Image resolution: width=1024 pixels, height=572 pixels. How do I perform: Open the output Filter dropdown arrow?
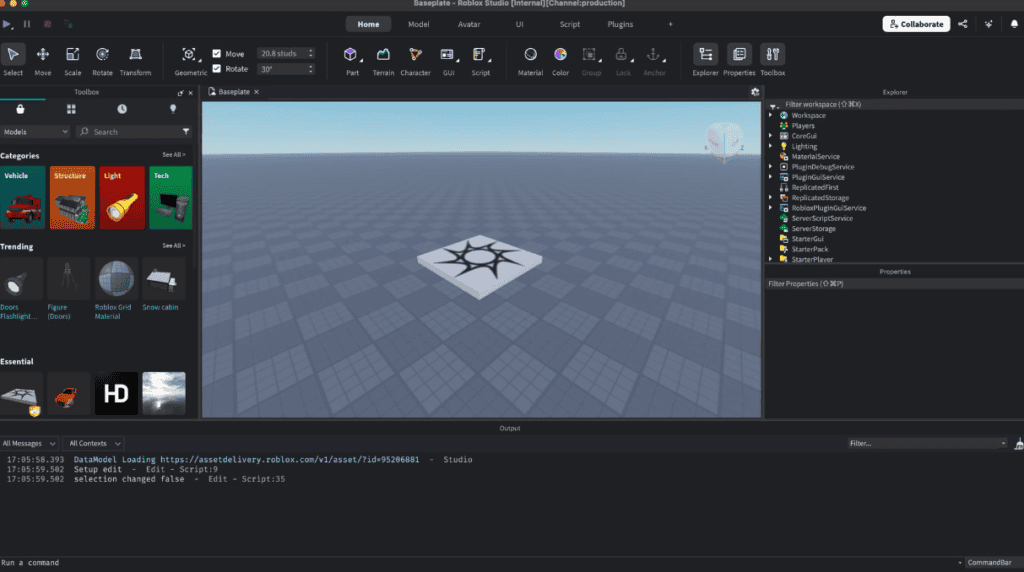click(x=1003, y=443)
